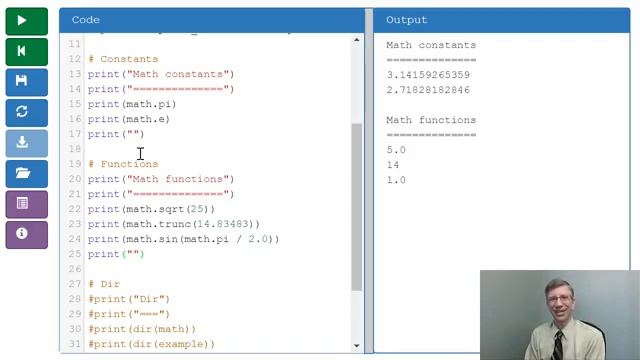The height and width of the screenshot is (360, 640).
Task: Click the code scrollbar up arrow
Action: pyautogui.click(x=357, y=40)
